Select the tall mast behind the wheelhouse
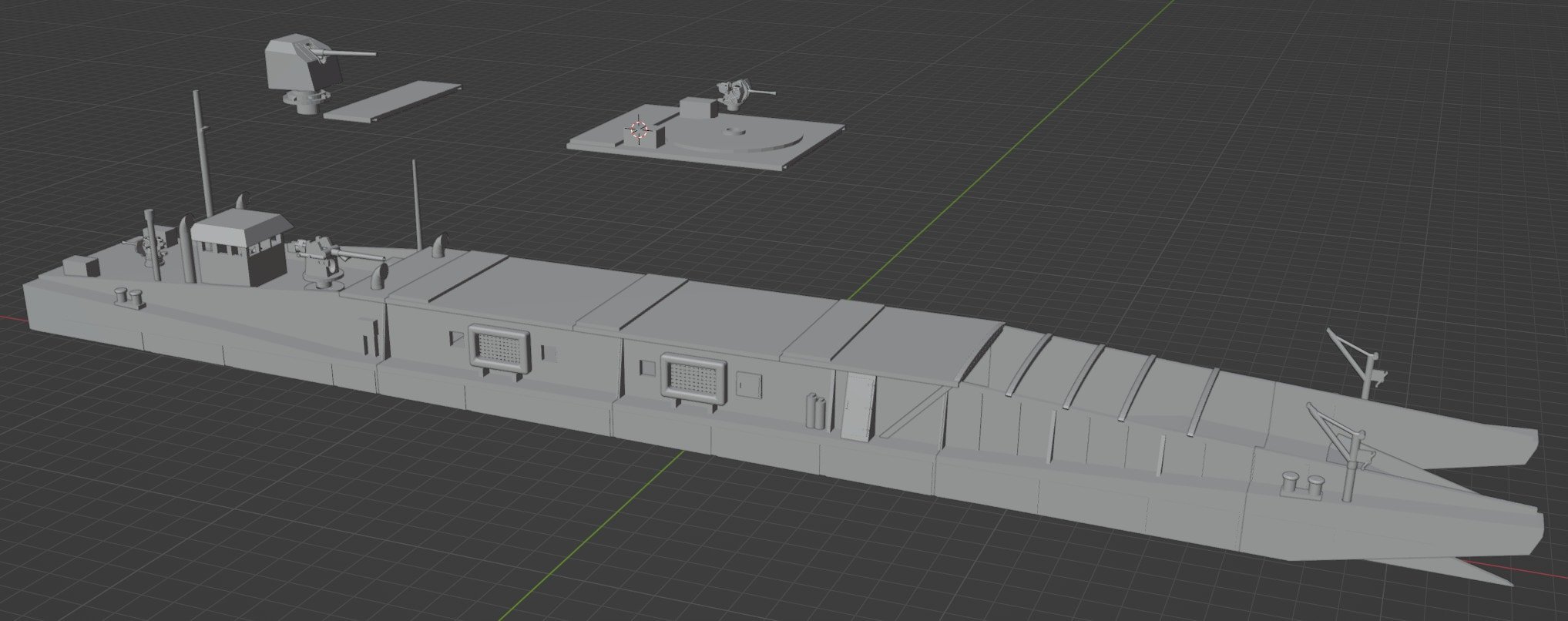Viewport: 1568px width, 621px height. [203, 154]
